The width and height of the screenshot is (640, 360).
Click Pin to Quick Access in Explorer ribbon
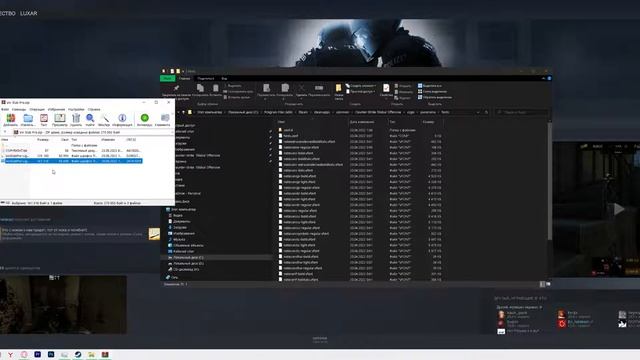tap(176, 88)
